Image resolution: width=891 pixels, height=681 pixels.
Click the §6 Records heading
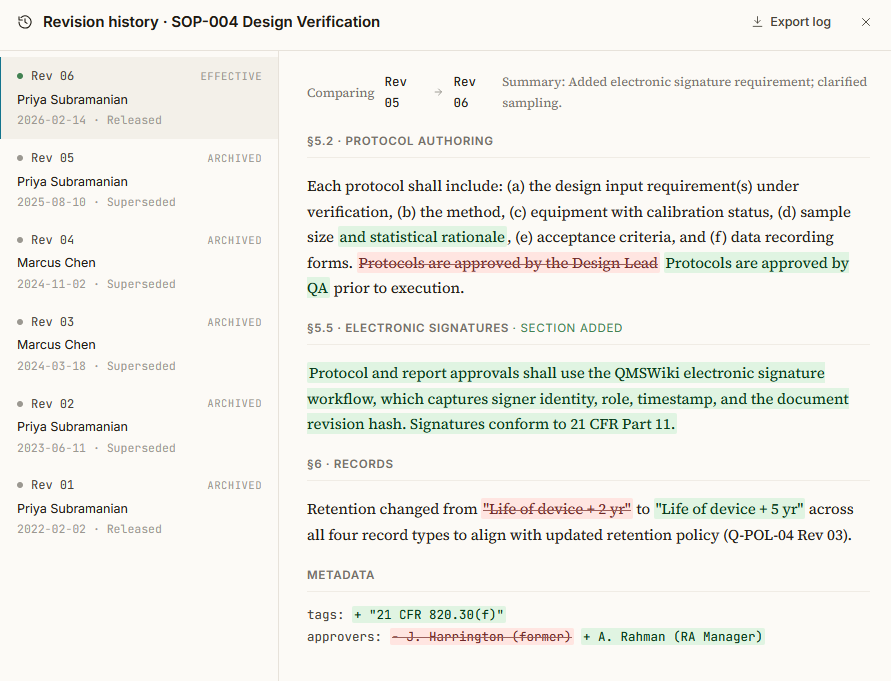(x=350, y=464)
